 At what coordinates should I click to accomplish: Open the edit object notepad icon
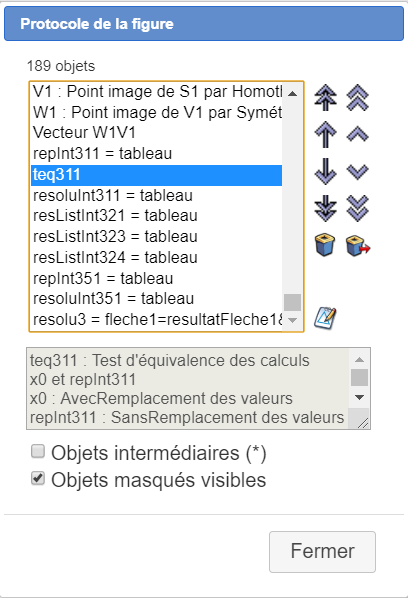coord(325,318)
